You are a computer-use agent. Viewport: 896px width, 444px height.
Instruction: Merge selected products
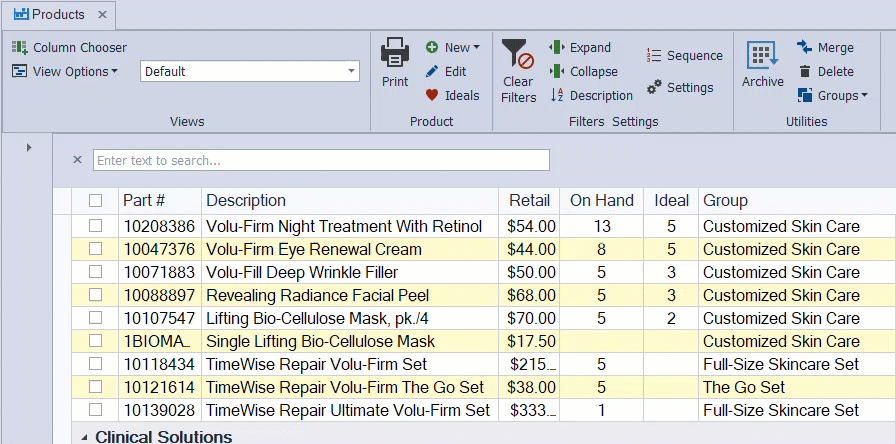pos(825,47)
